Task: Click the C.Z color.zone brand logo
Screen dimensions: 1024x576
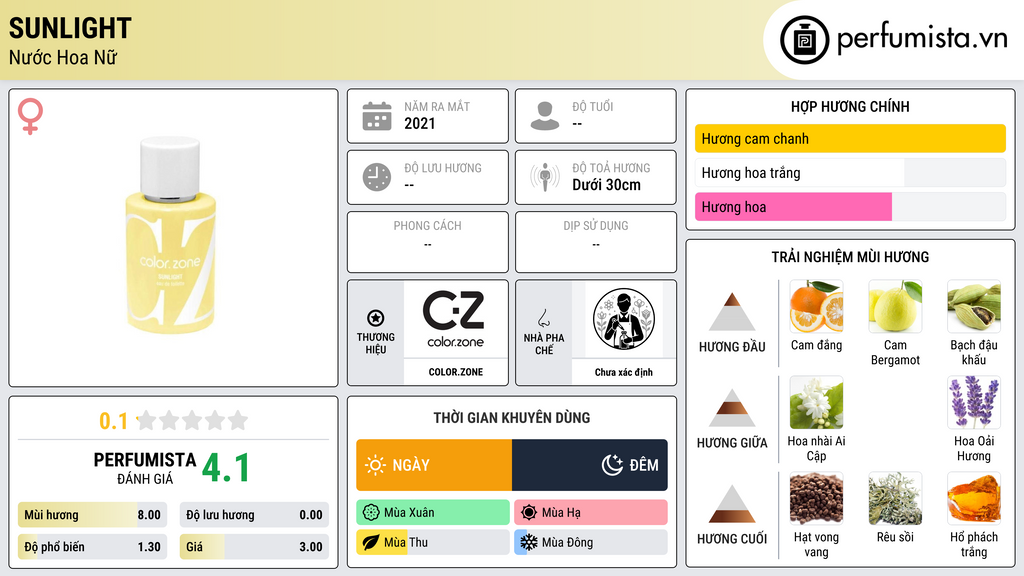Action: 455,319
